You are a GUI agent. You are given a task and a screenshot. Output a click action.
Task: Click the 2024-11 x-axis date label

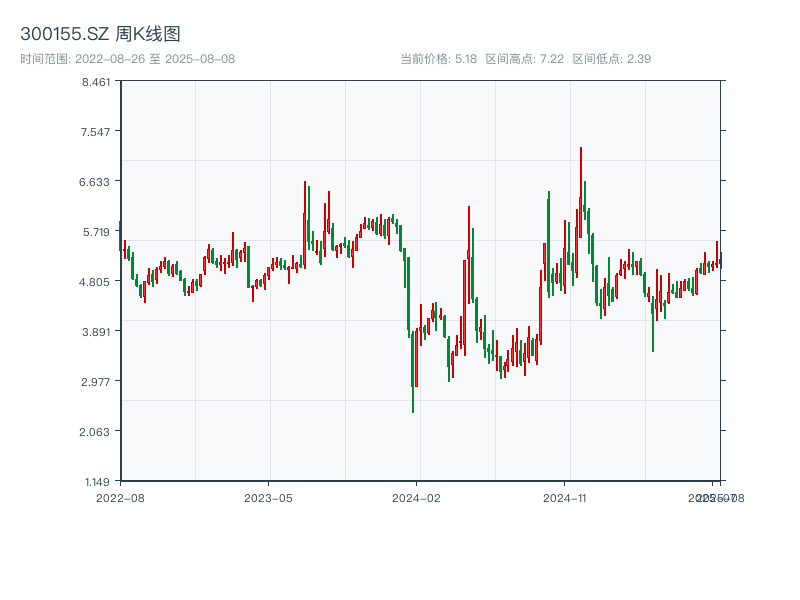pos(565,497)
